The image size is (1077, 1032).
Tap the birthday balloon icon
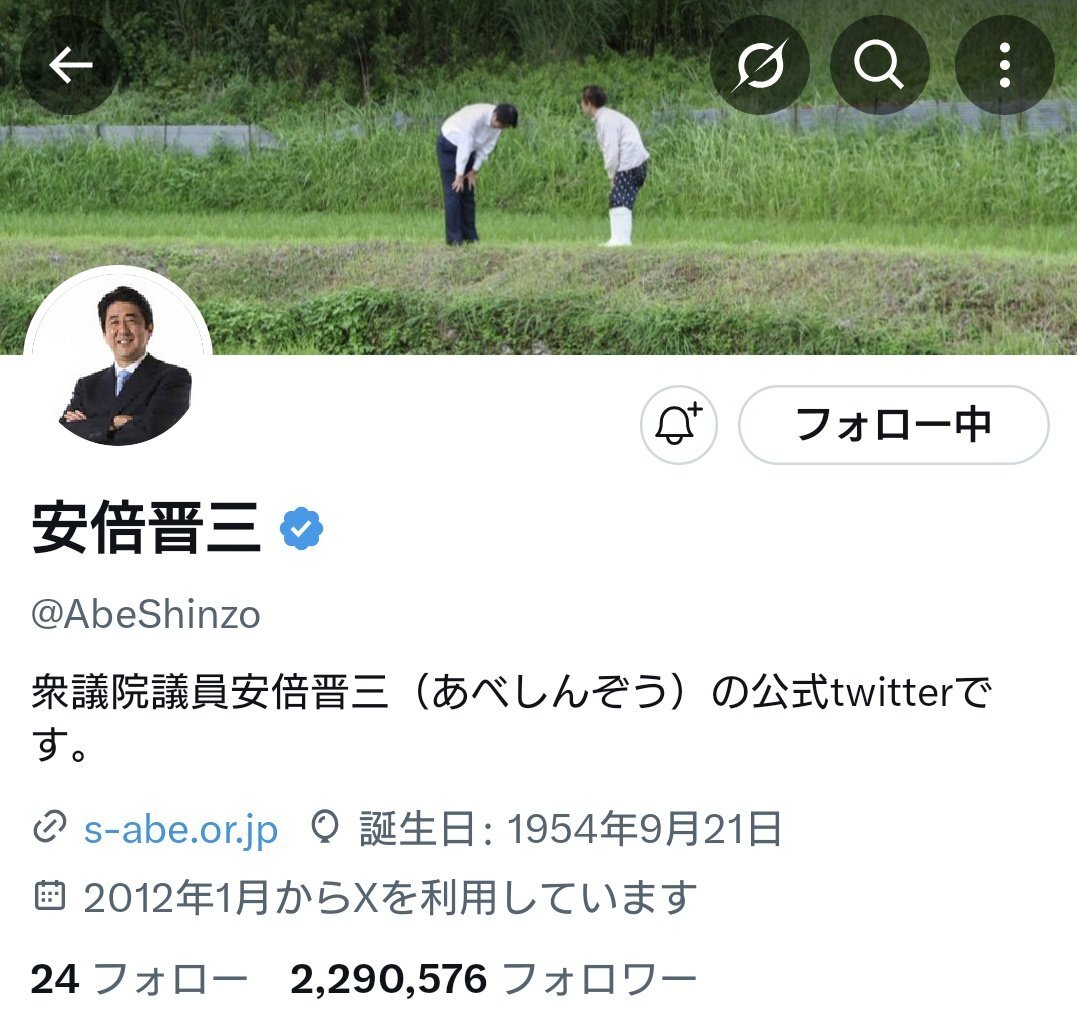pyautogui.click(x=325, y=827)
